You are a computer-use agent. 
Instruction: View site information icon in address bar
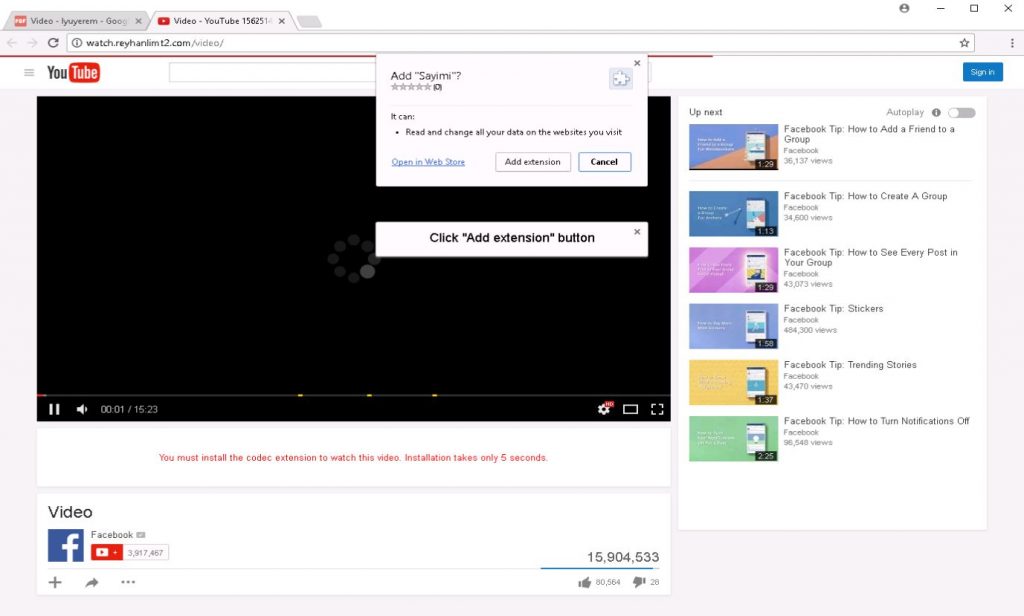(76, 43)
